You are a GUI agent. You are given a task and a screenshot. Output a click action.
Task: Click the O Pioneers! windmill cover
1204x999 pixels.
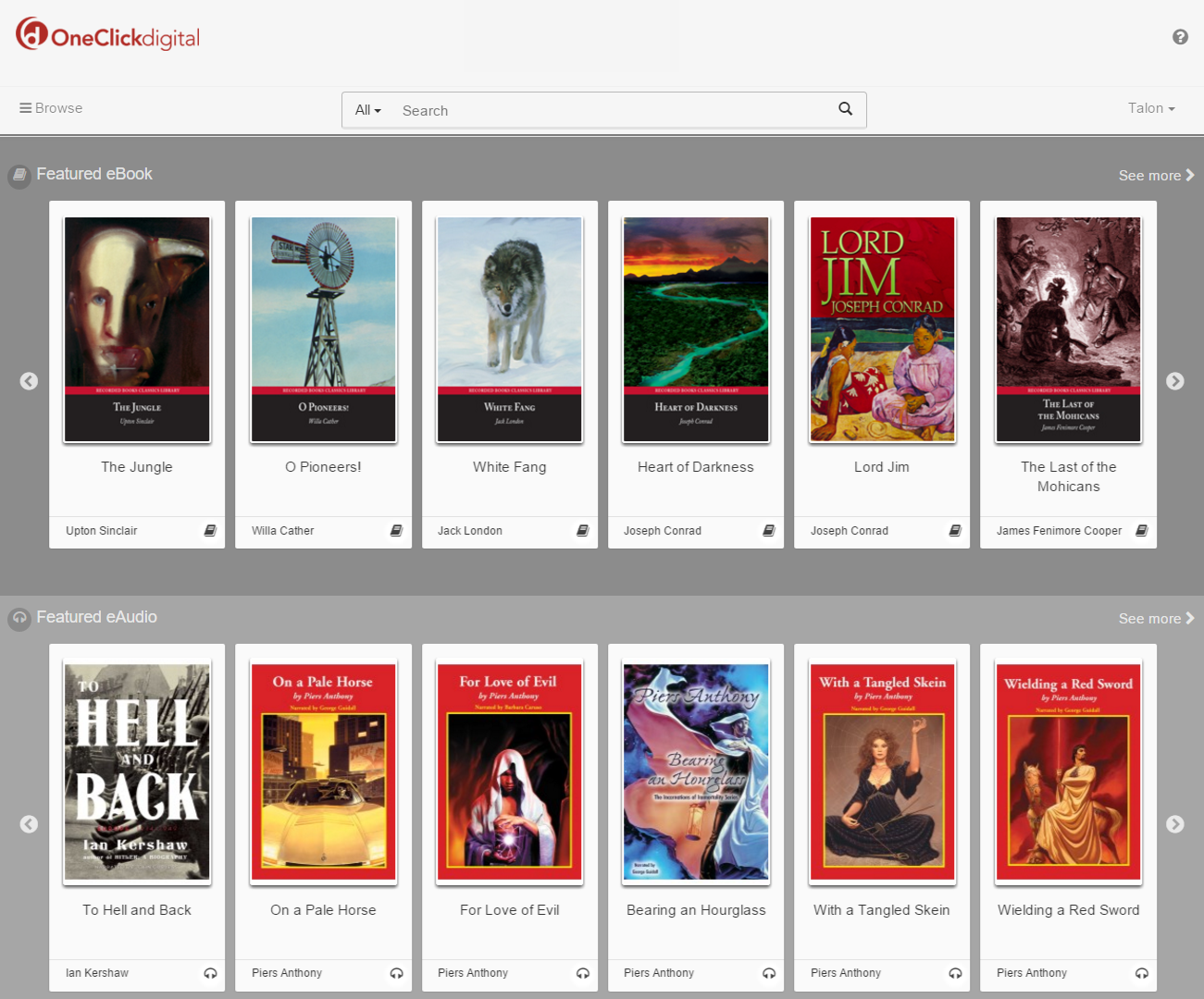click(x=323, y=329)
